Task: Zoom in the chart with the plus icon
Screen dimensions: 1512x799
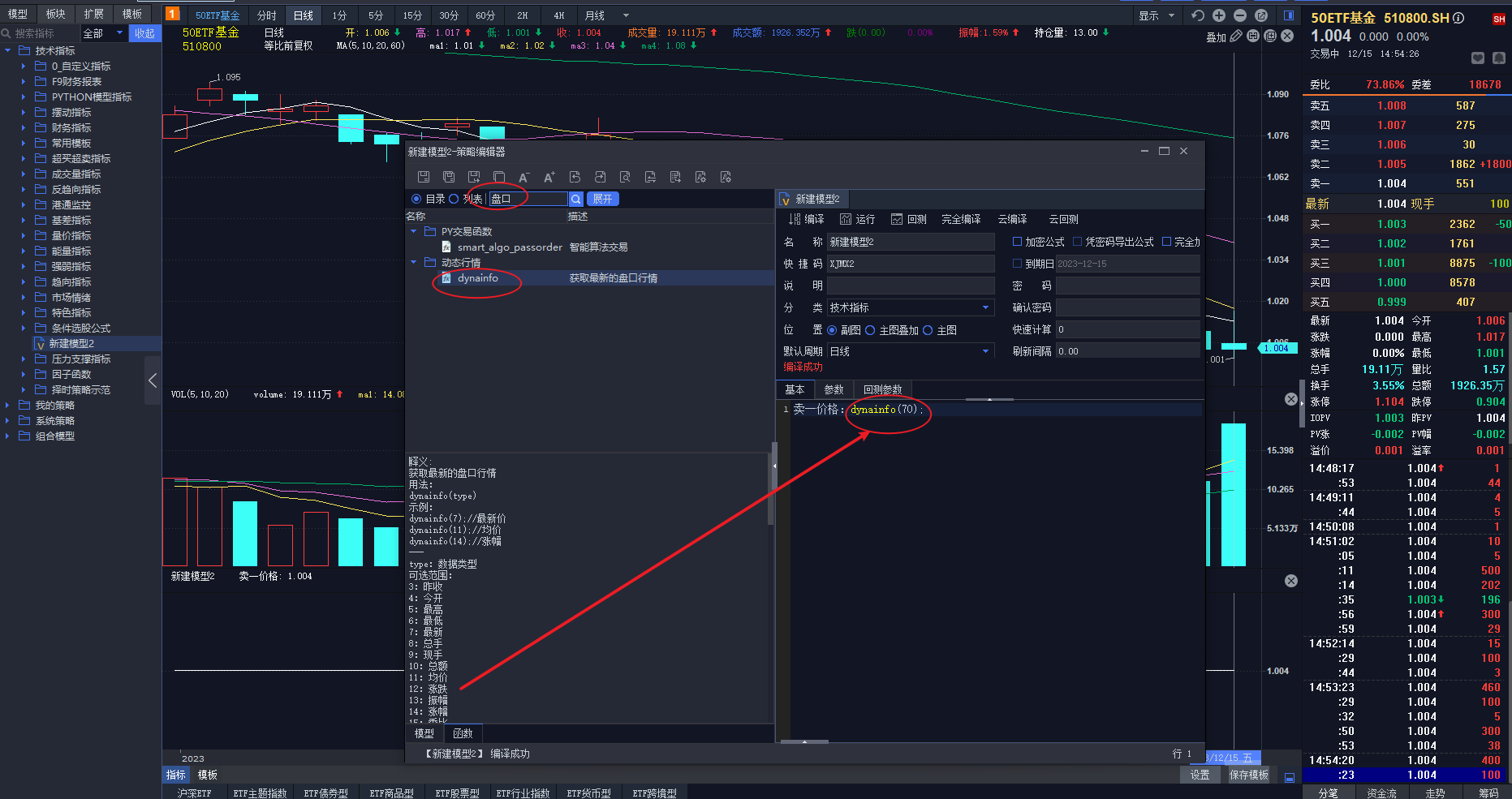Action: 1219,15
